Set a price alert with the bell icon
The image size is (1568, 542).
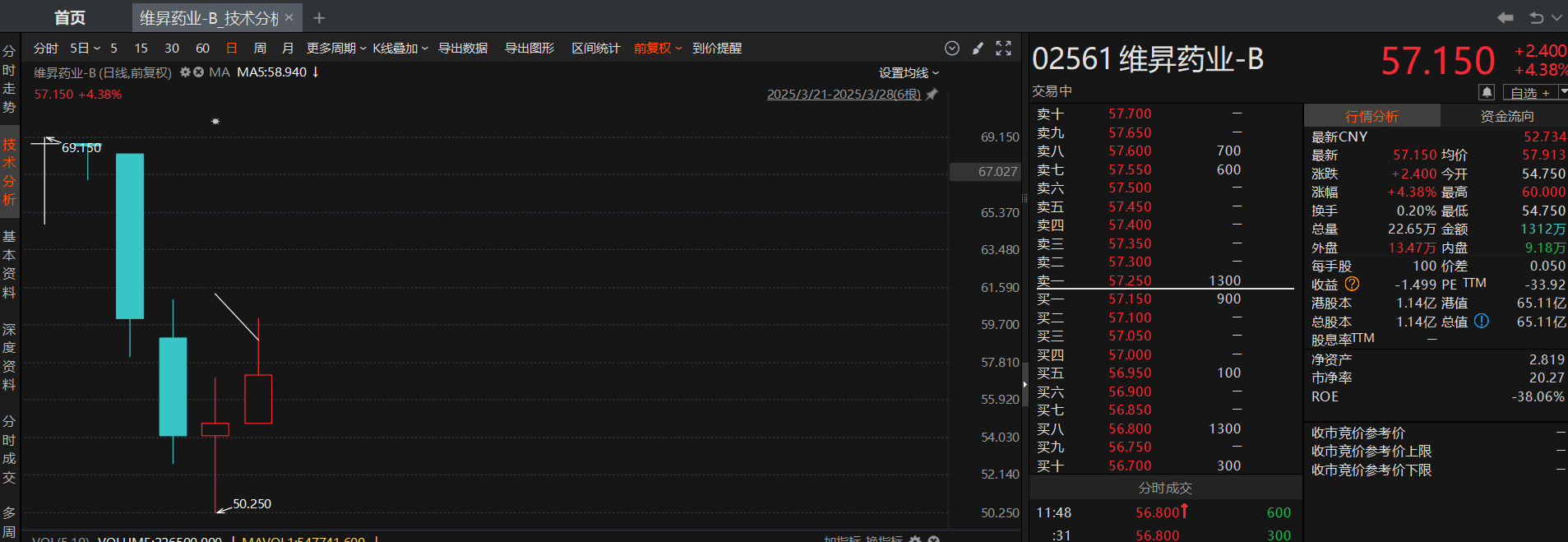click(x=1487, y=92)
